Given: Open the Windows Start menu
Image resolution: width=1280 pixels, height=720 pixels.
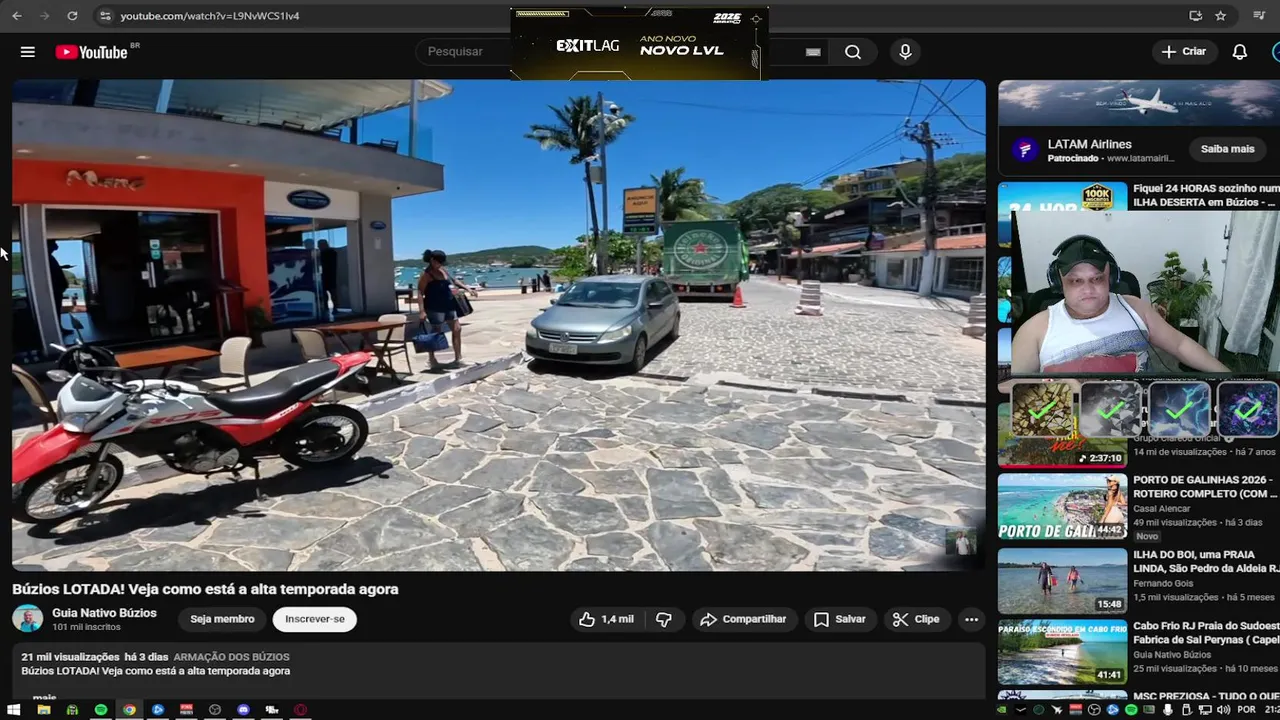Looking at the screenshot, I should click(13, 710).
